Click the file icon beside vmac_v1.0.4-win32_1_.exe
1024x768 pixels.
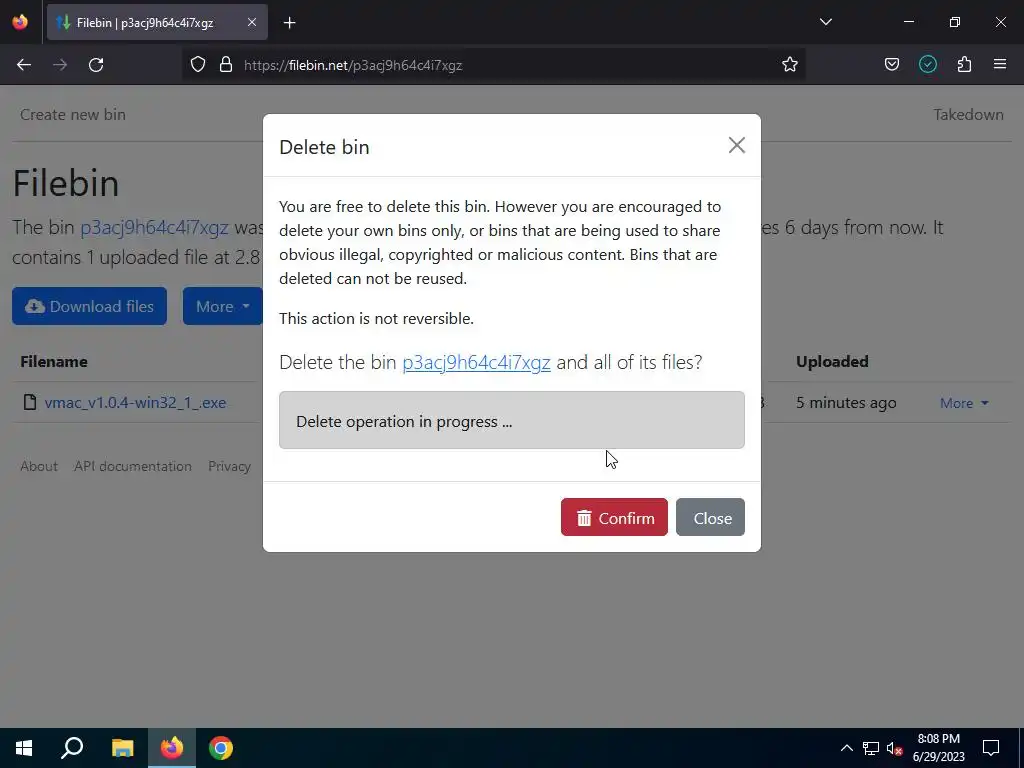click(29, 402)
